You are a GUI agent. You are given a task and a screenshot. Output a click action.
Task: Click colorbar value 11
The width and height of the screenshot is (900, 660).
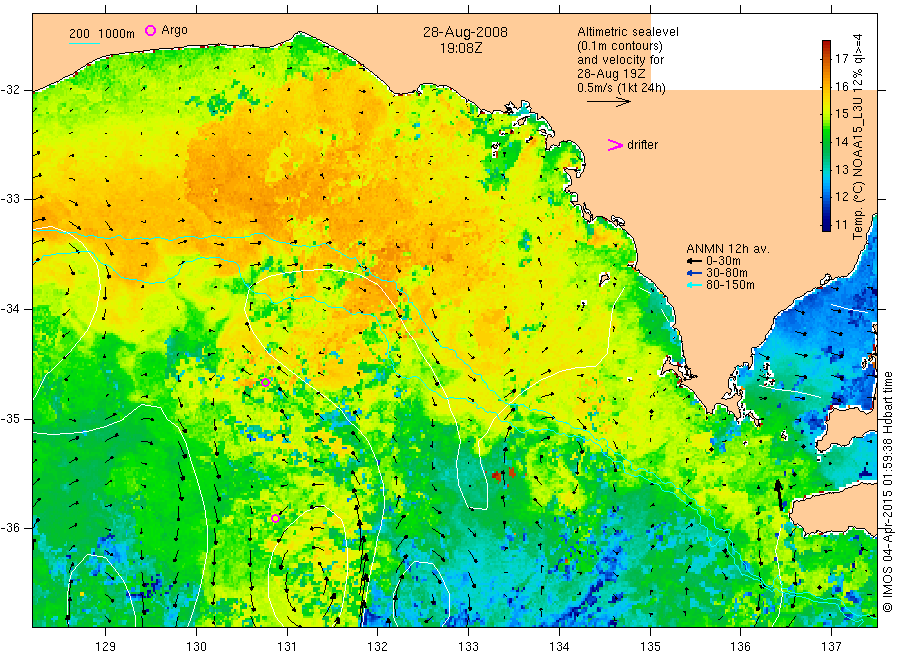(841, 224)
